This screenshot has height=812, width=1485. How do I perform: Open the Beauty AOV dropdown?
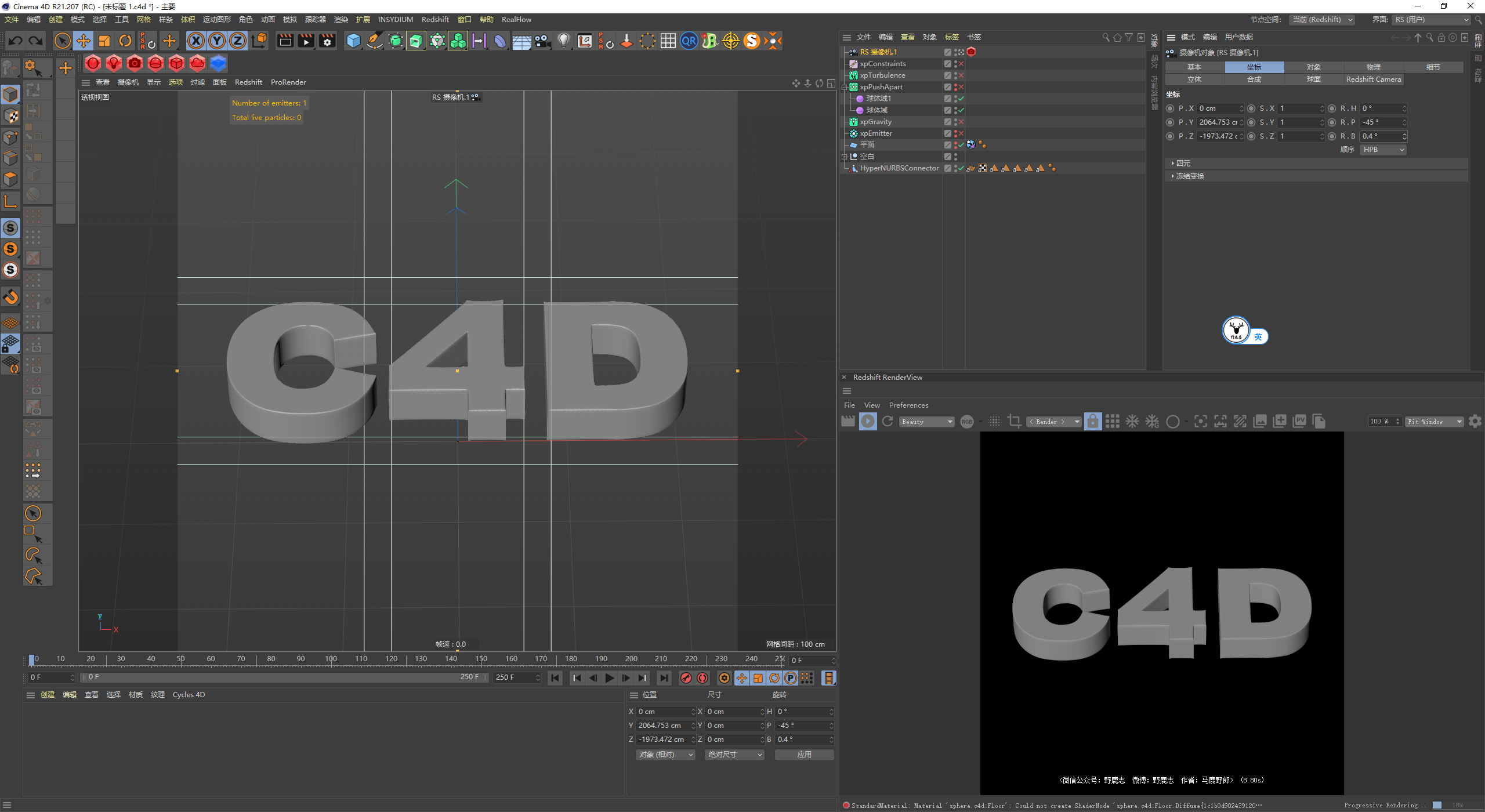pyautogui.click(x=926, y=422)
